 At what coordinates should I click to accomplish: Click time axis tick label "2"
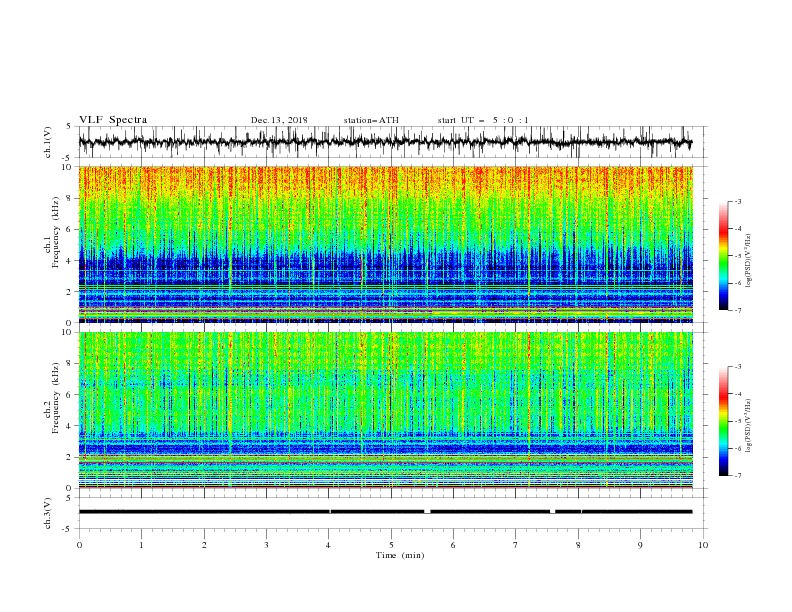pos(204,545)
